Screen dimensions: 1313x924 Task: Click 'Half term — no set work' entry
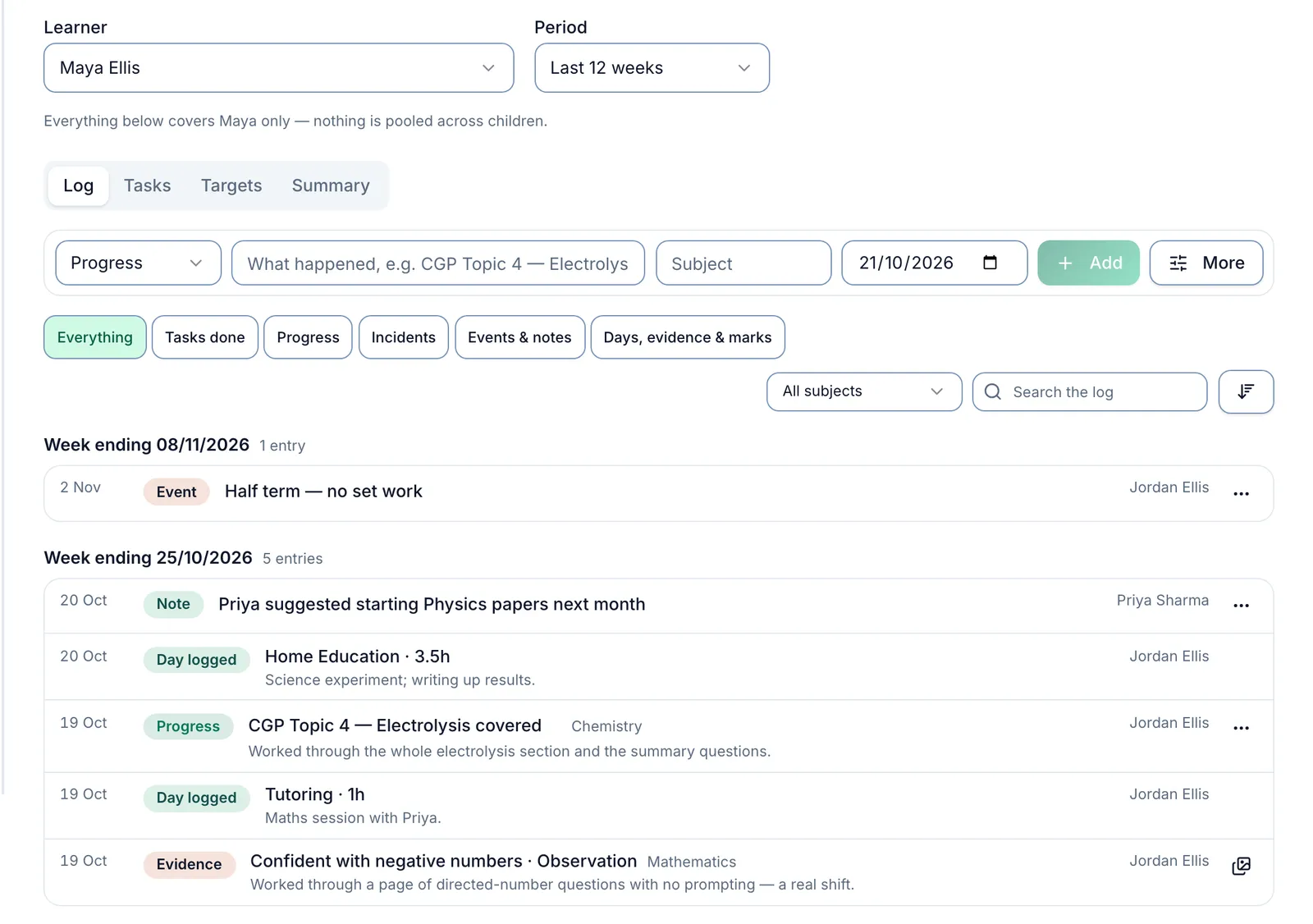pyautogui.click(x=323, y=491)
